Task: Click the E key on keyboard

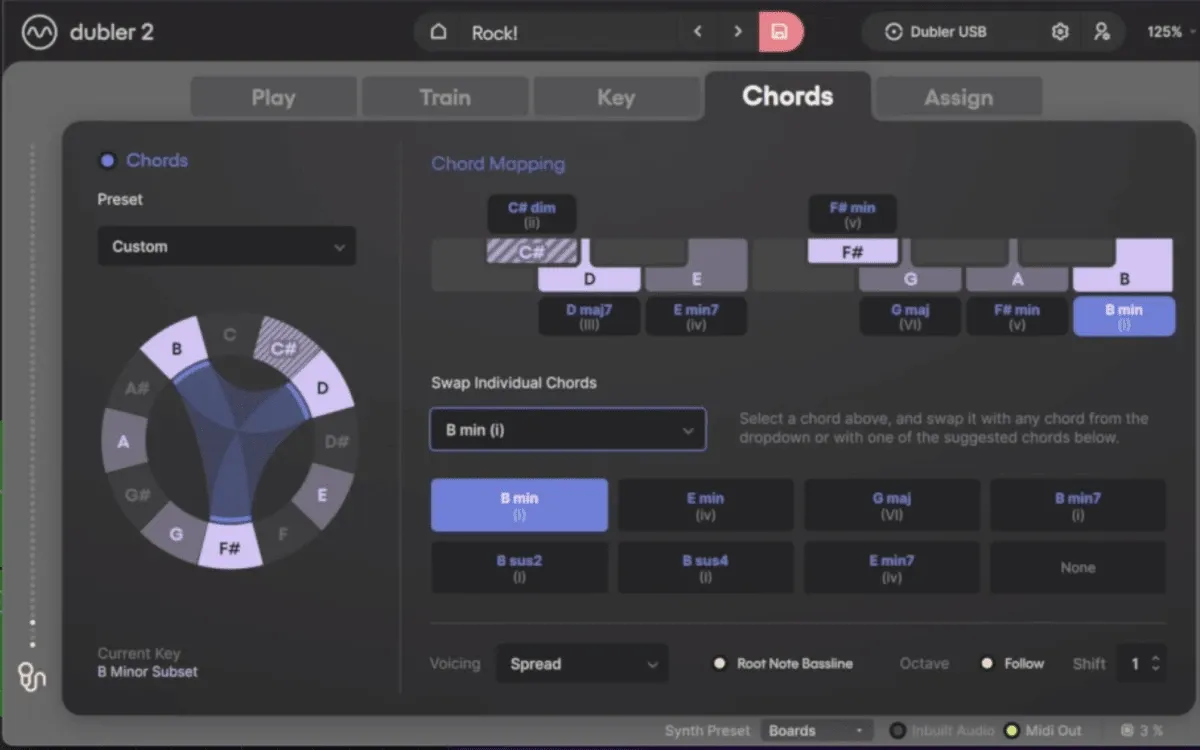Action: 696,278
